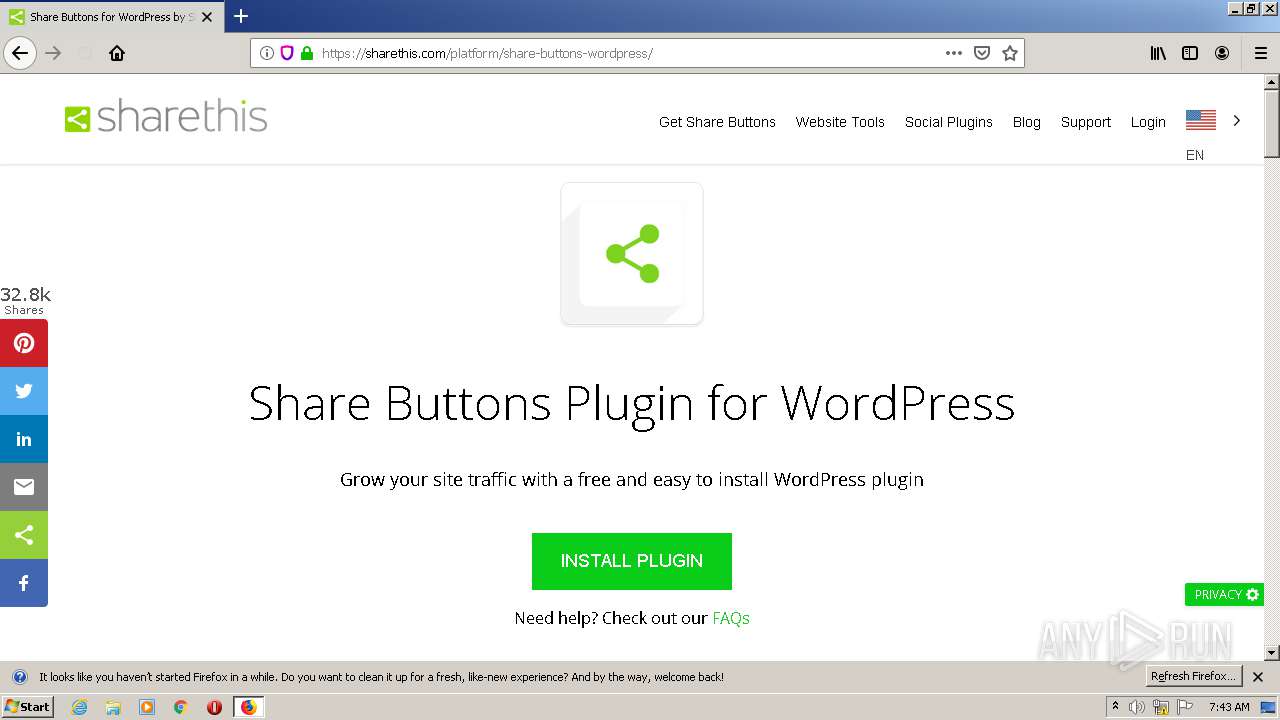Screen dimensions: 1280x720
Task: Expand language chevron next to flag
Action: [1237, 120]
